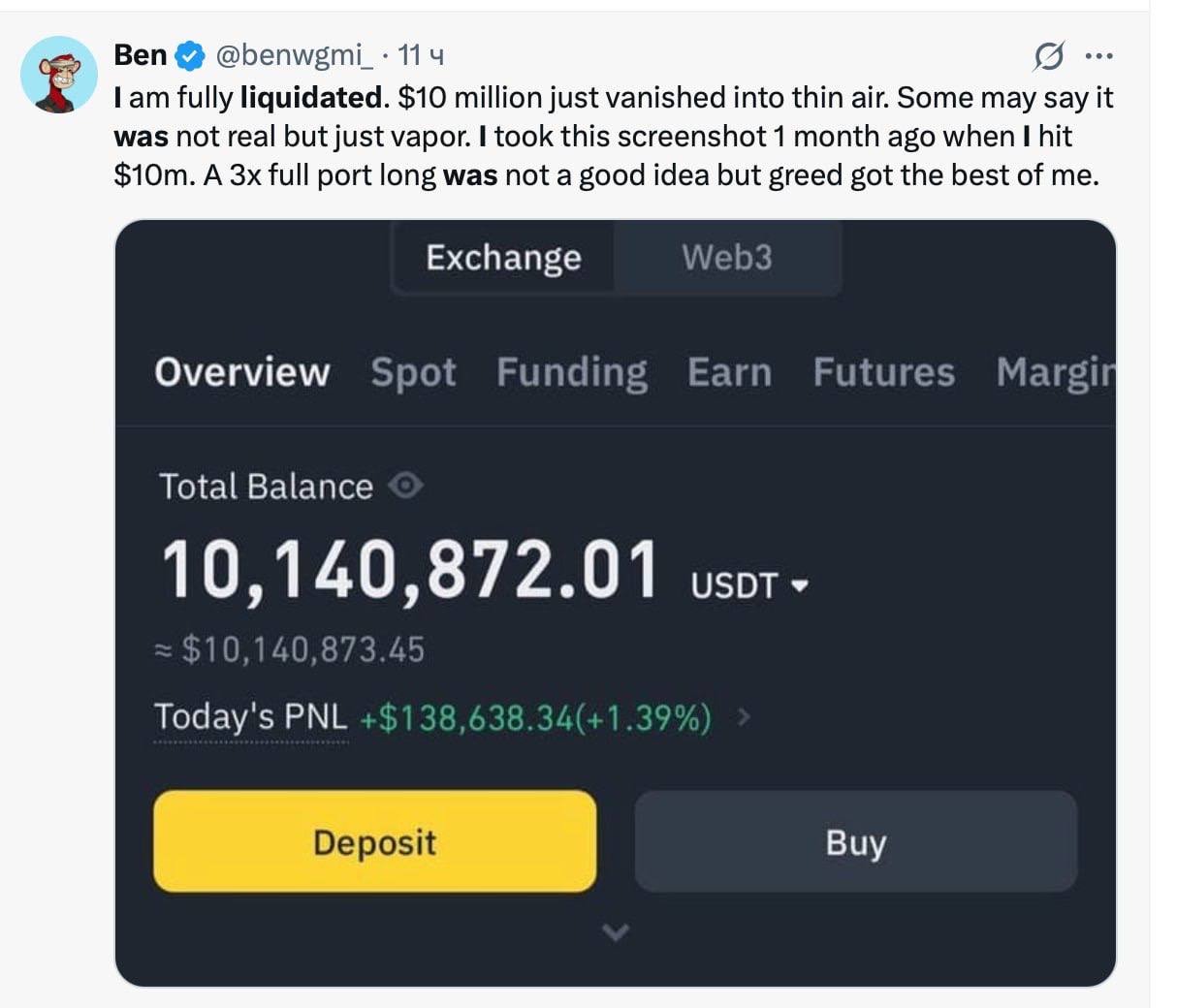Open Today's PNL details arrow

744,717
